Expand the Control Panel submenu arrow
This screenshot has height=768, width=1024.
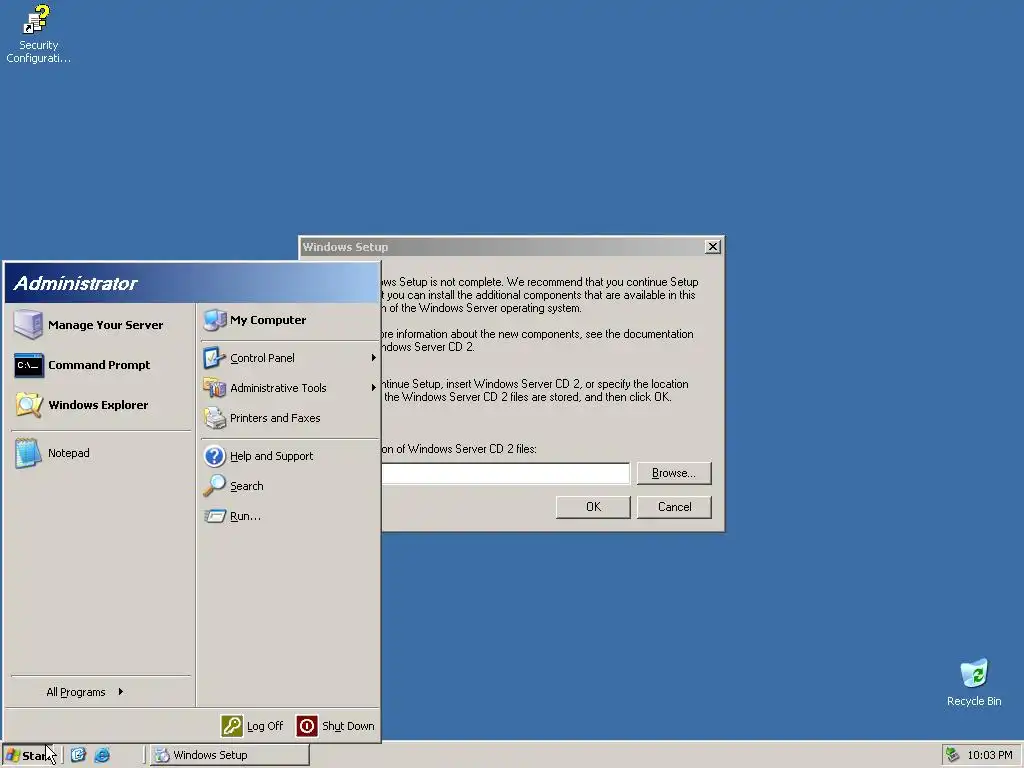(374, 358)
